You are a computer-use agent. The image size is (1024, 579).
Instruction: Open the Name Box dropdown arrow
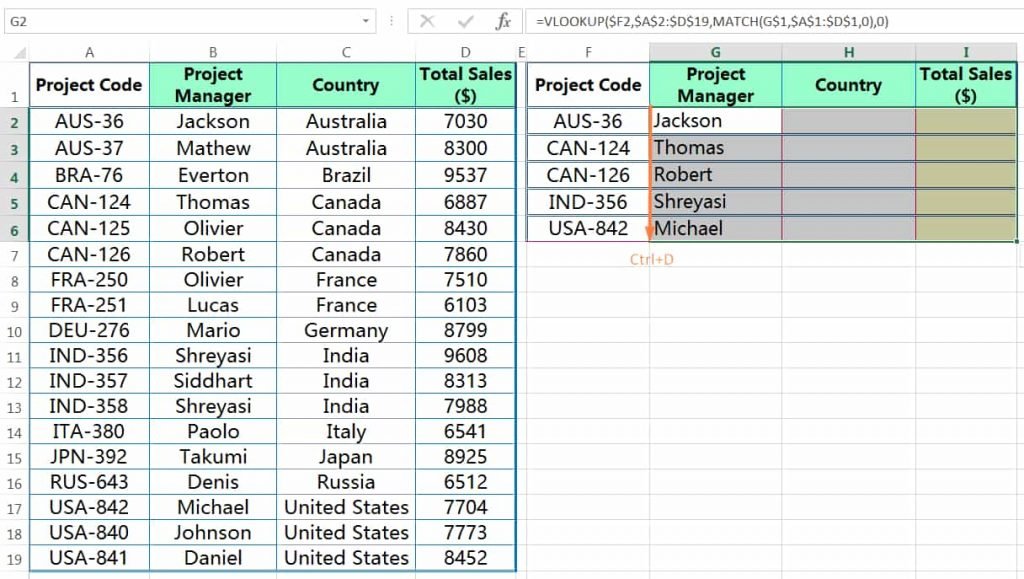[x=367, y=20]
